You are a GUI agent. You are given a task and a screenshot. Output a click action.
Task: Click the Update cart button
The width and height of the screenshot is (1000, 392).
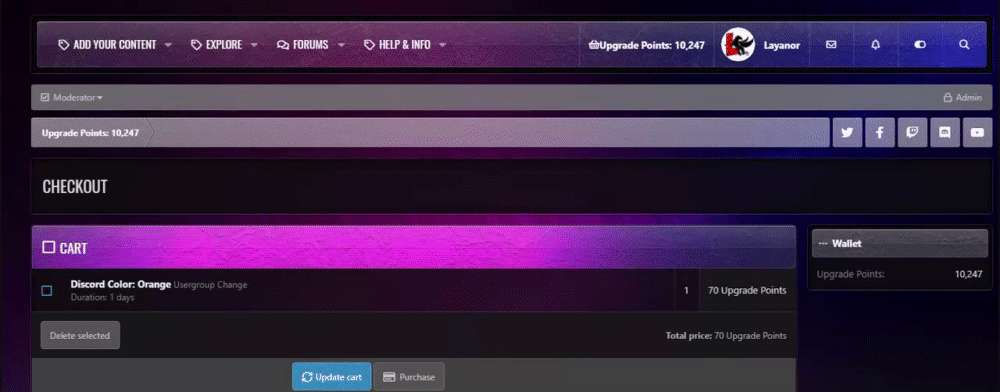click(332, 377)
